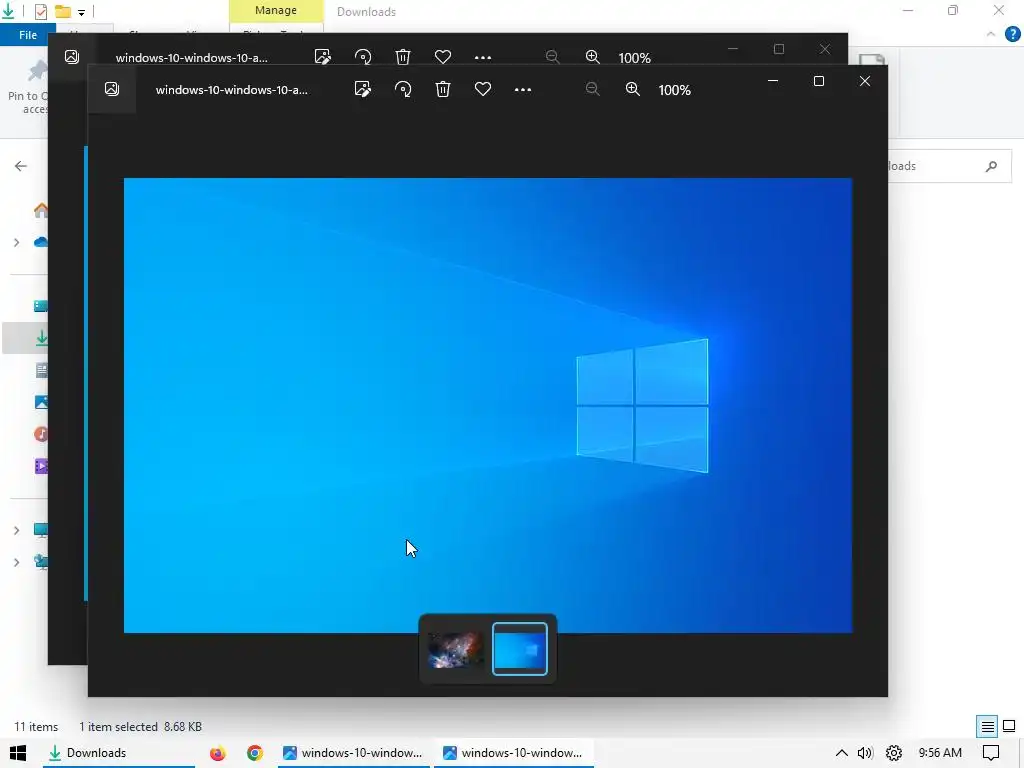Image resolution: width=1024 pixels, height=768 pixels.
Task: Click the 9:56 AM taskbar clock
Action: coord(940,753)
